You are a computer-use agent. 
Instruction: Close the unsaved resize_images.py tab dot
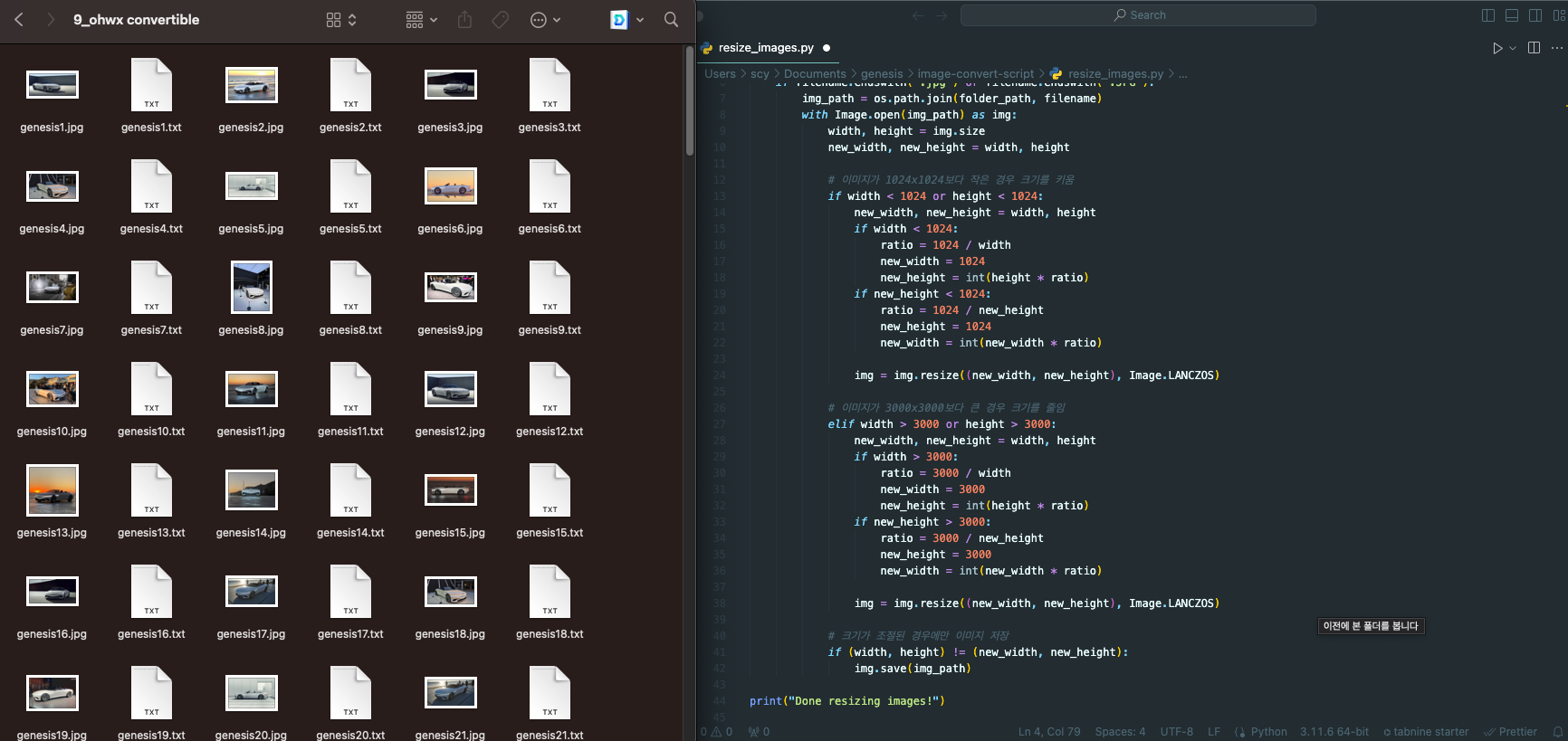point(827,48)
